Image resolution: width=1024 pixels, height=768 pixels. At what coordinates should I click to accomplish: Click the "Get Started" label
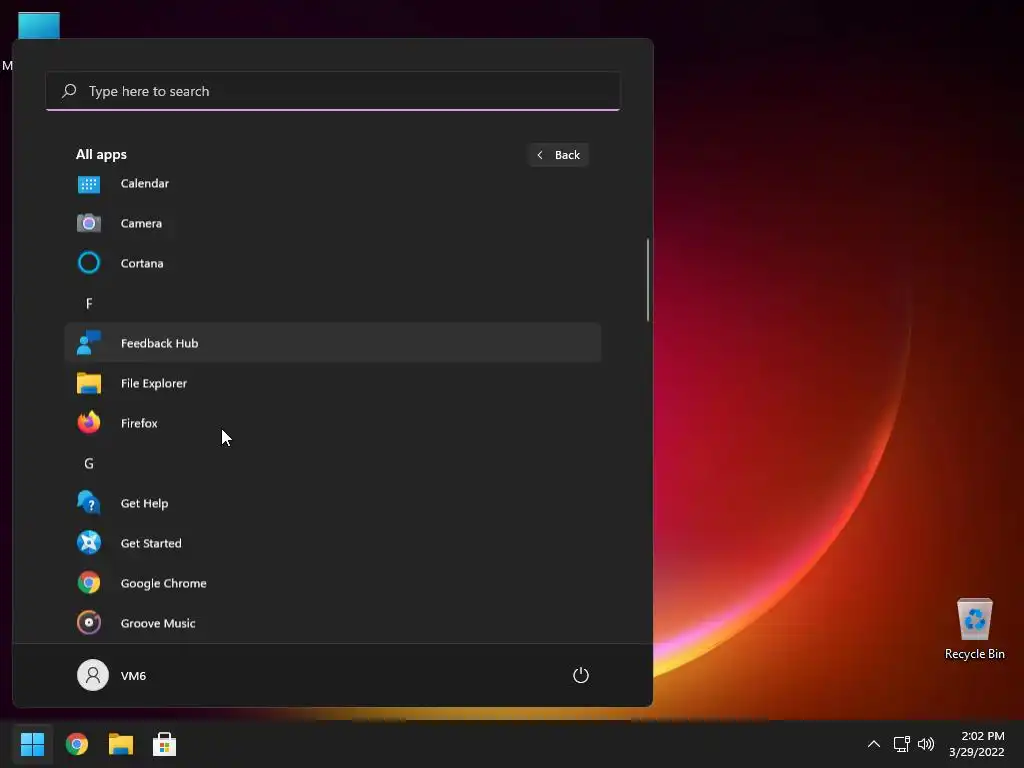pos(151,543)
